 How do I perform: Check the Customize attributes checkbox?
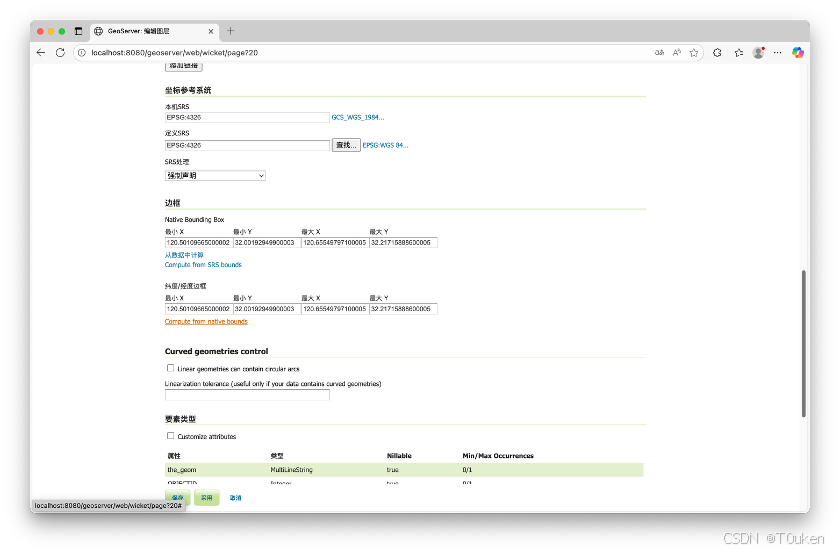[x=170, y=436]
